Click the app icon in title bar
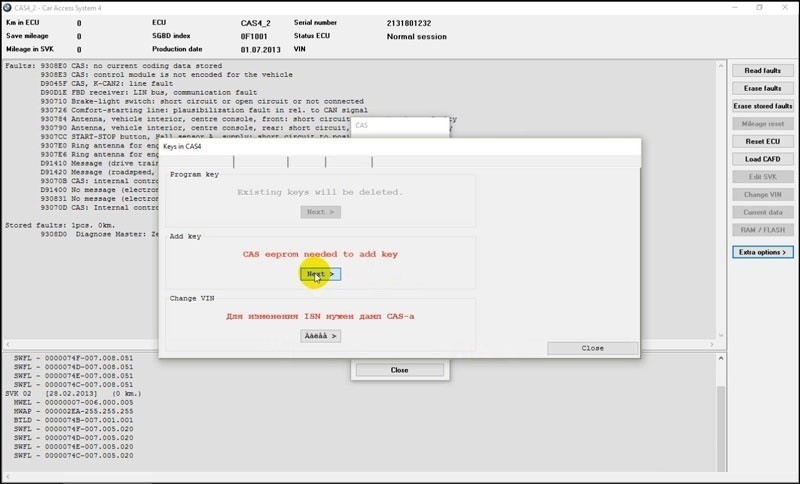 [7, 8]
